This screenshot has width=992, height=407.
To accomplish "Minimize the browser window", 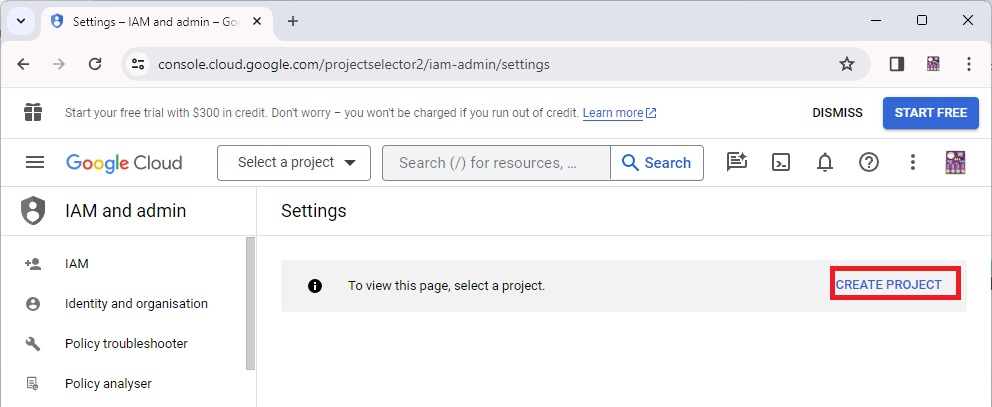I will 876,21.
